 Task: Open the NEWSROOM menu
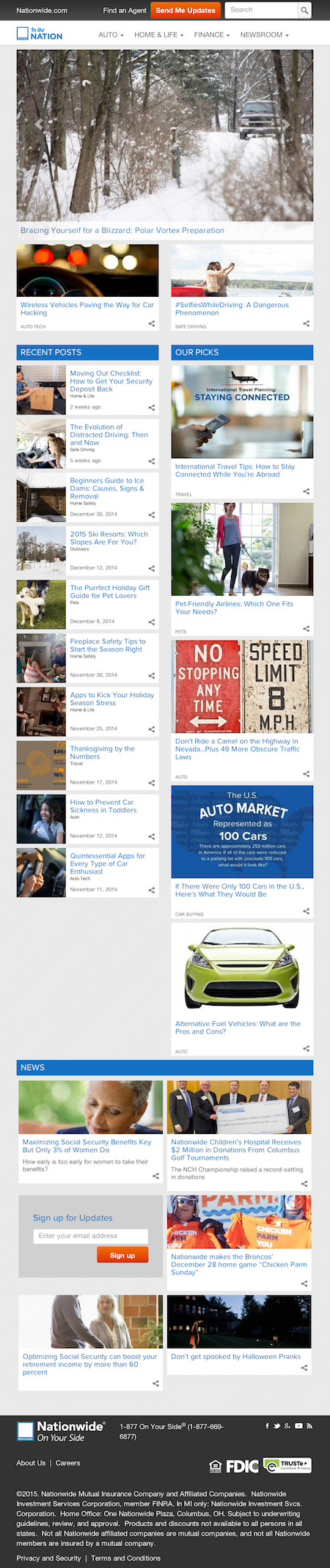coord(265,34)
